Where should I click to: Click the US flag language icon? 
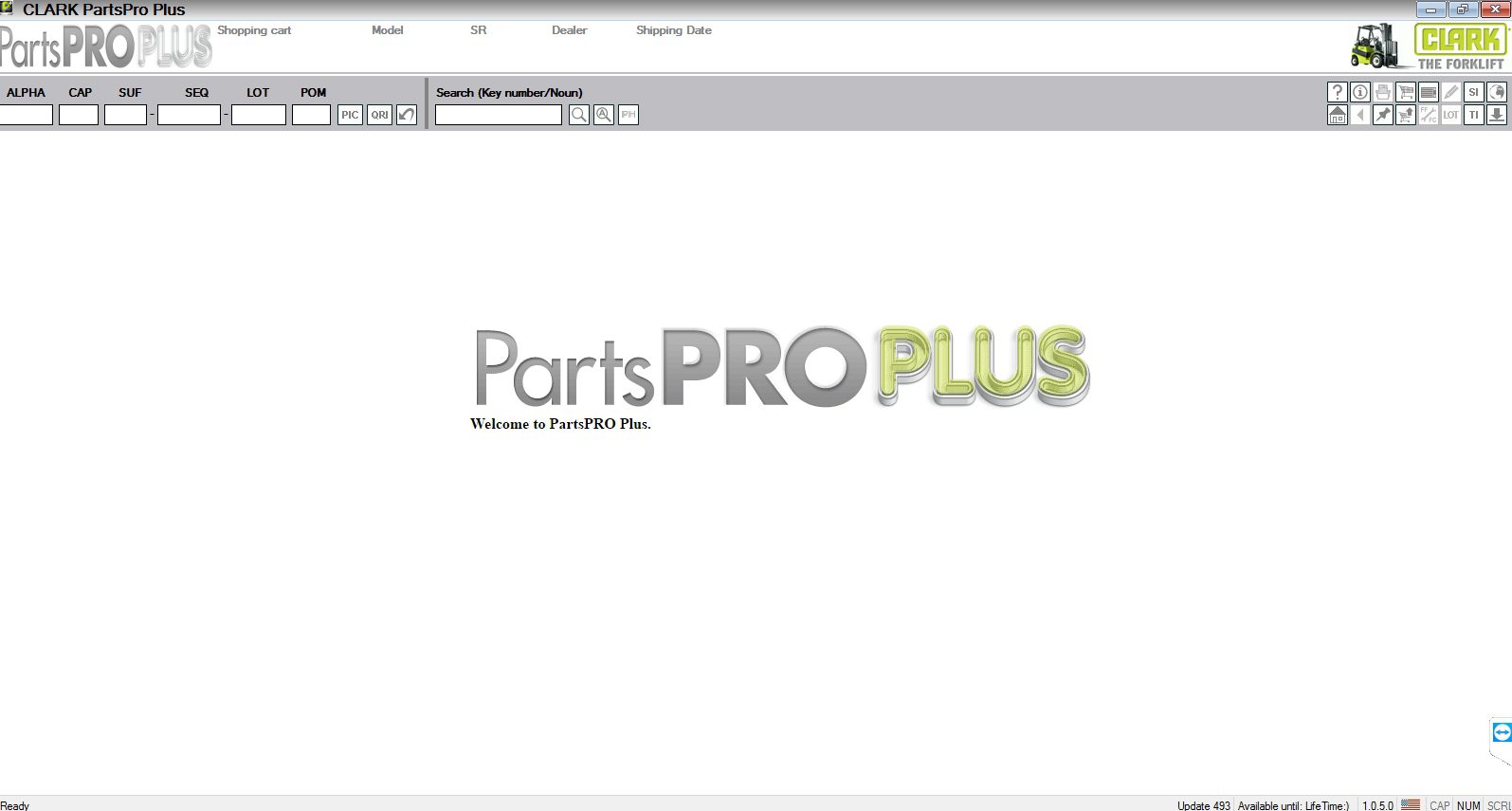tap(1411, 804)
